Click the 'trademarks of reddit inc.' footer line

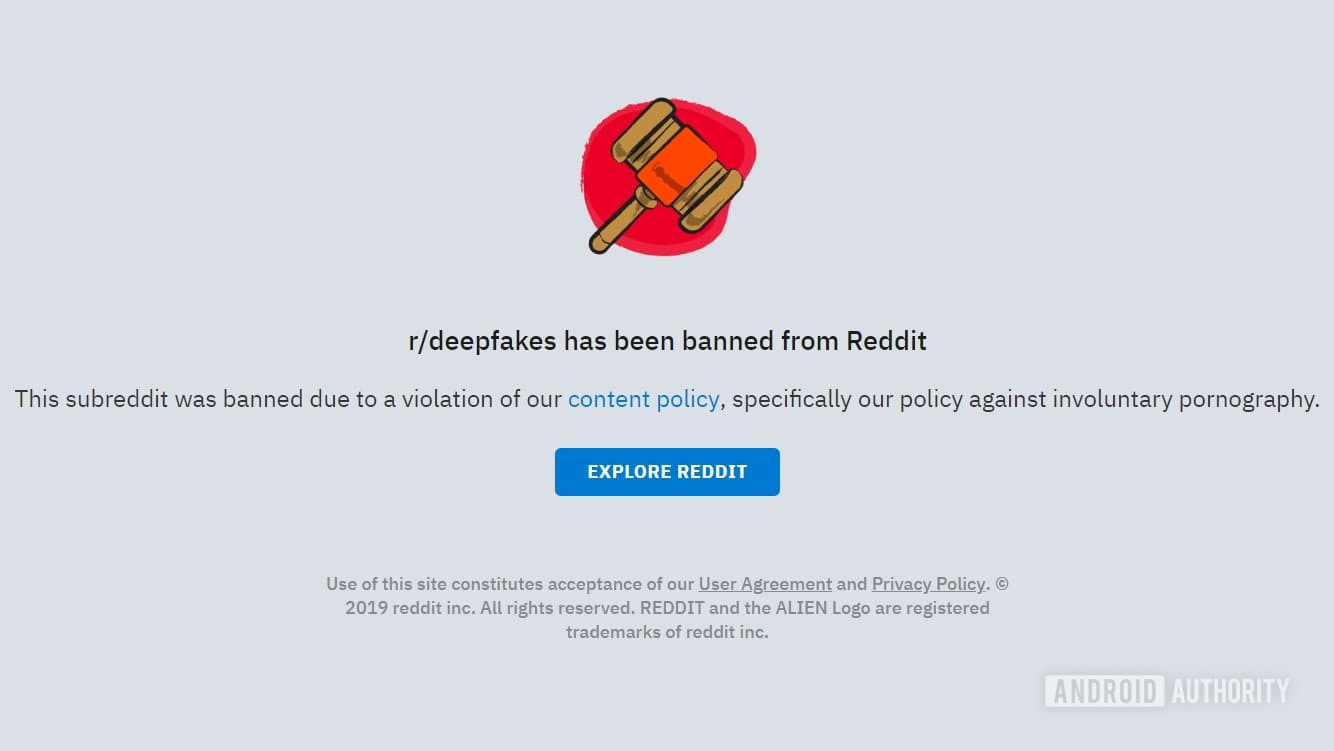tap(667, 632)
